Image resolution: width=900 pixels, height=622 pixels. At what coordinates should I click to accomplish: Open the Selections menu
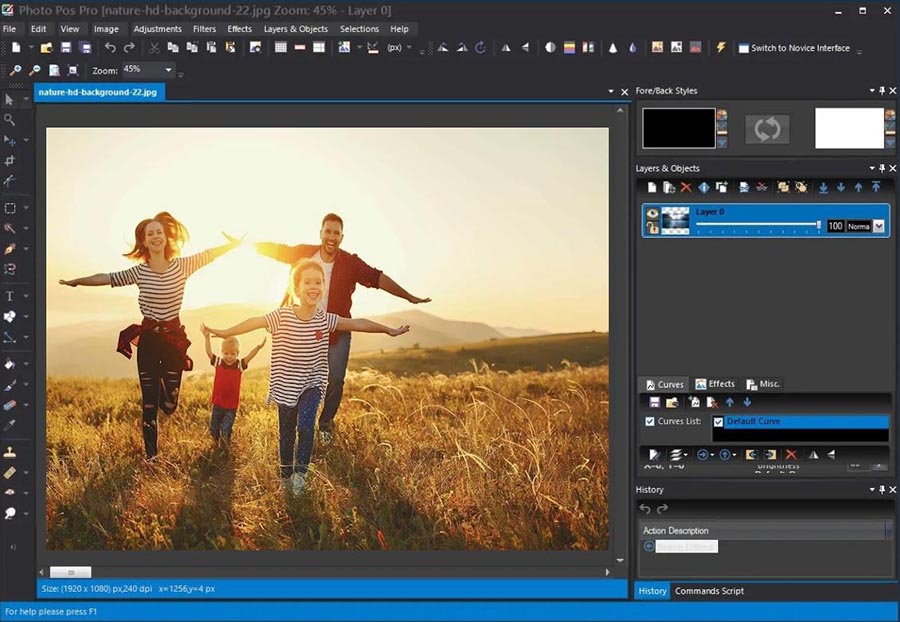tap(359, 29)
